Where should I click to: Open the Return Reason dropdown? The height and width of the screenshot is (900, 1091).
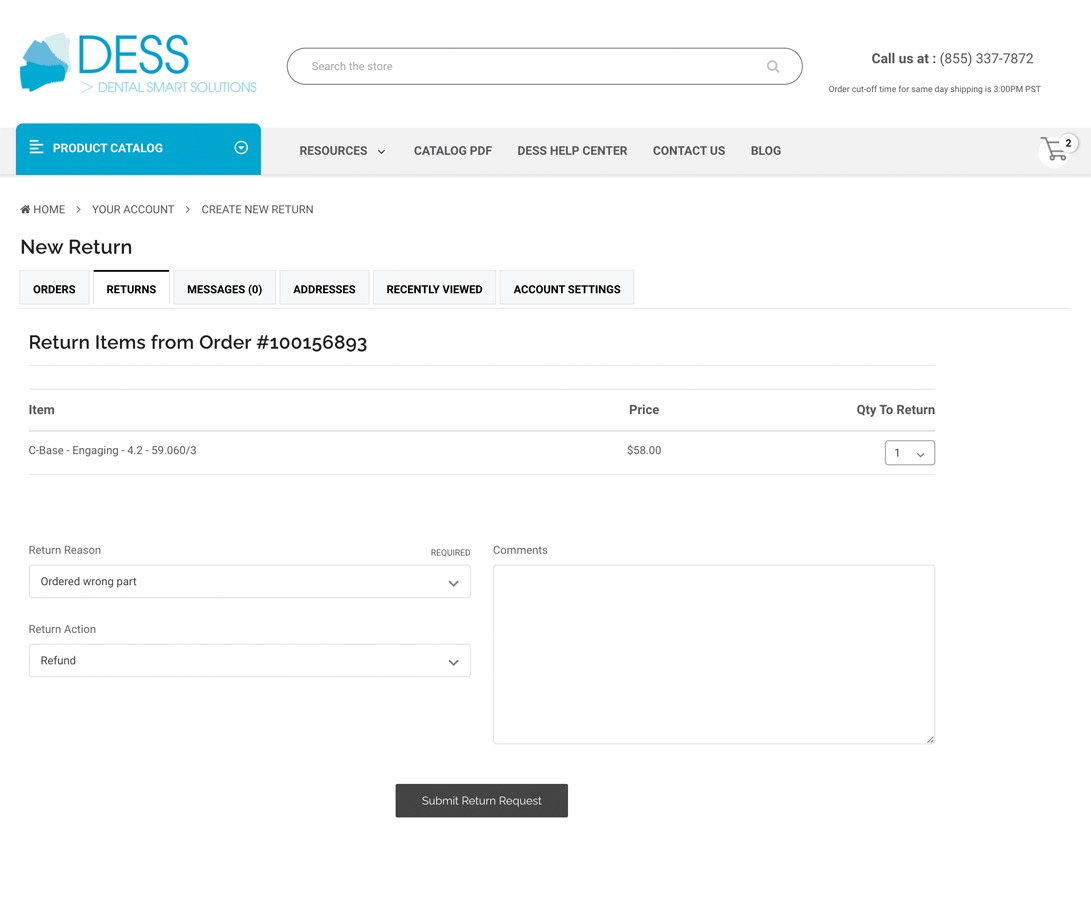[249, 581]
